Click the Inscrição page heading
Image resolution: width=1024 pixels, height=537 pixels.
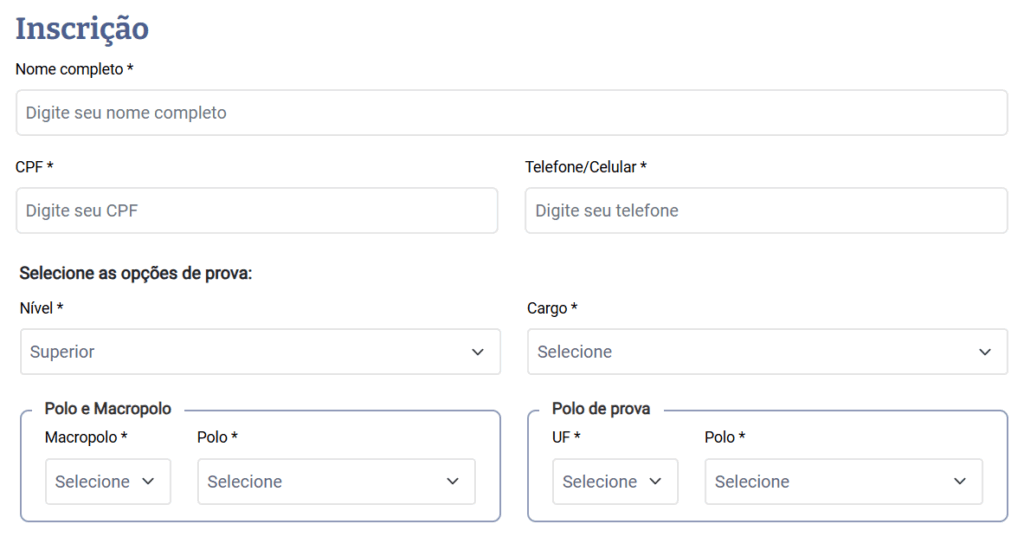click(x=82, y=28)
